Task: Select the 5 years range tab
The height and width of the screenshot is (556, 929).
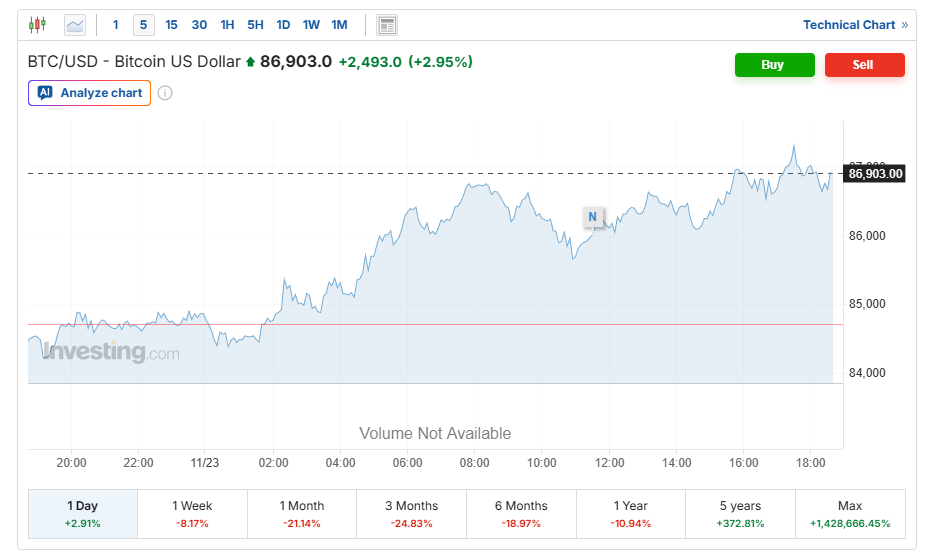Action: pyautogui.click(x=740, y=514)
